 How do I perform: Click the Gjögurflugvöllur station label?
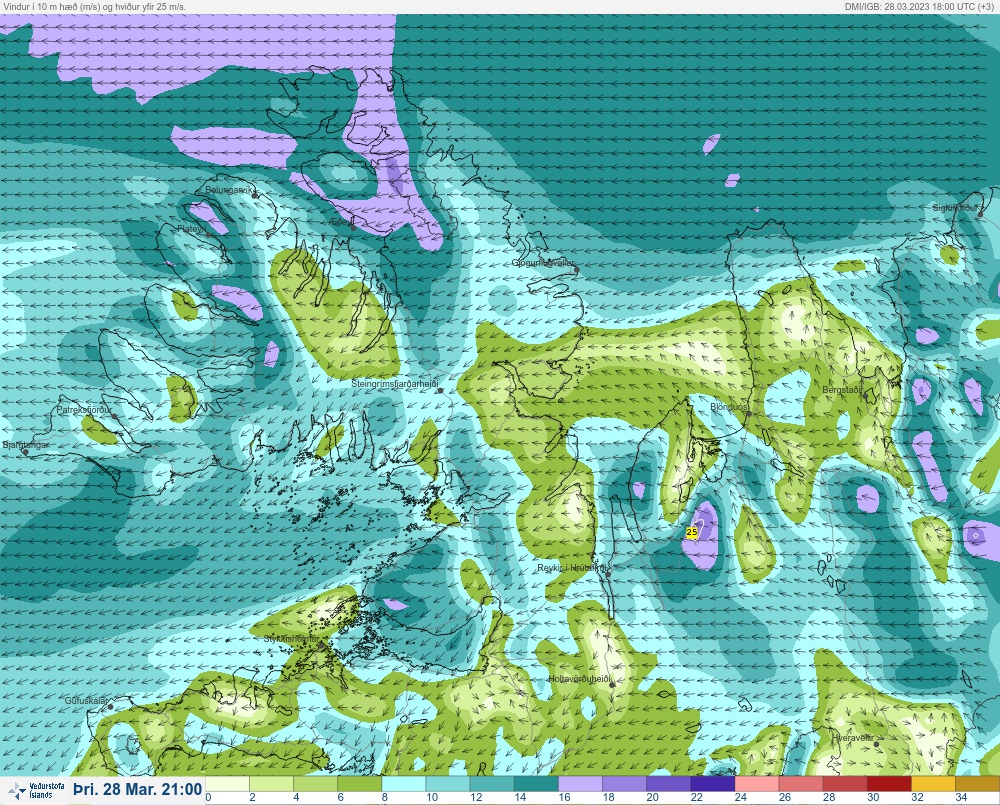pyautogui.click(x=543, y=263)
